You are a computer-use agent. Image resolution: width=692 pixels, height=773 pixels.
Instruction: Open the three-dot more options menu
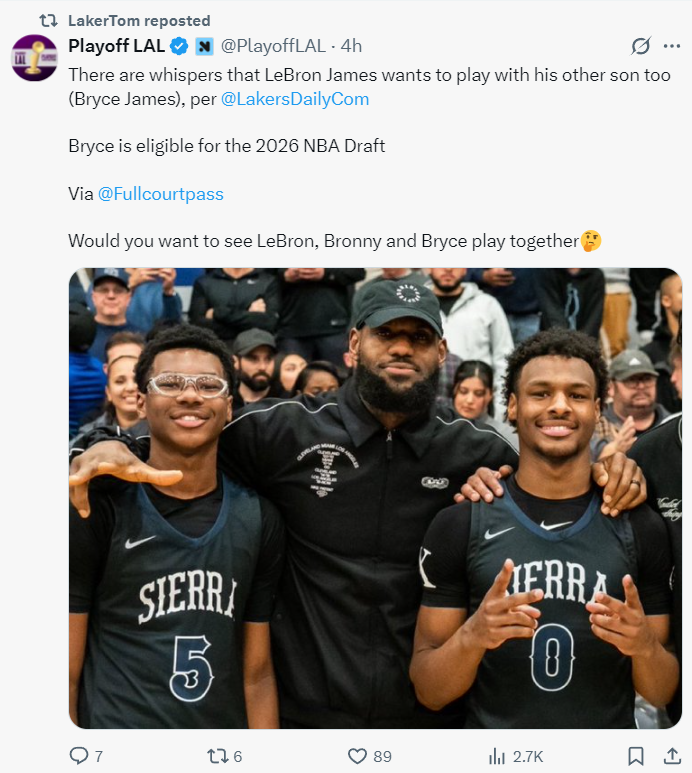[x=671, y=46]
